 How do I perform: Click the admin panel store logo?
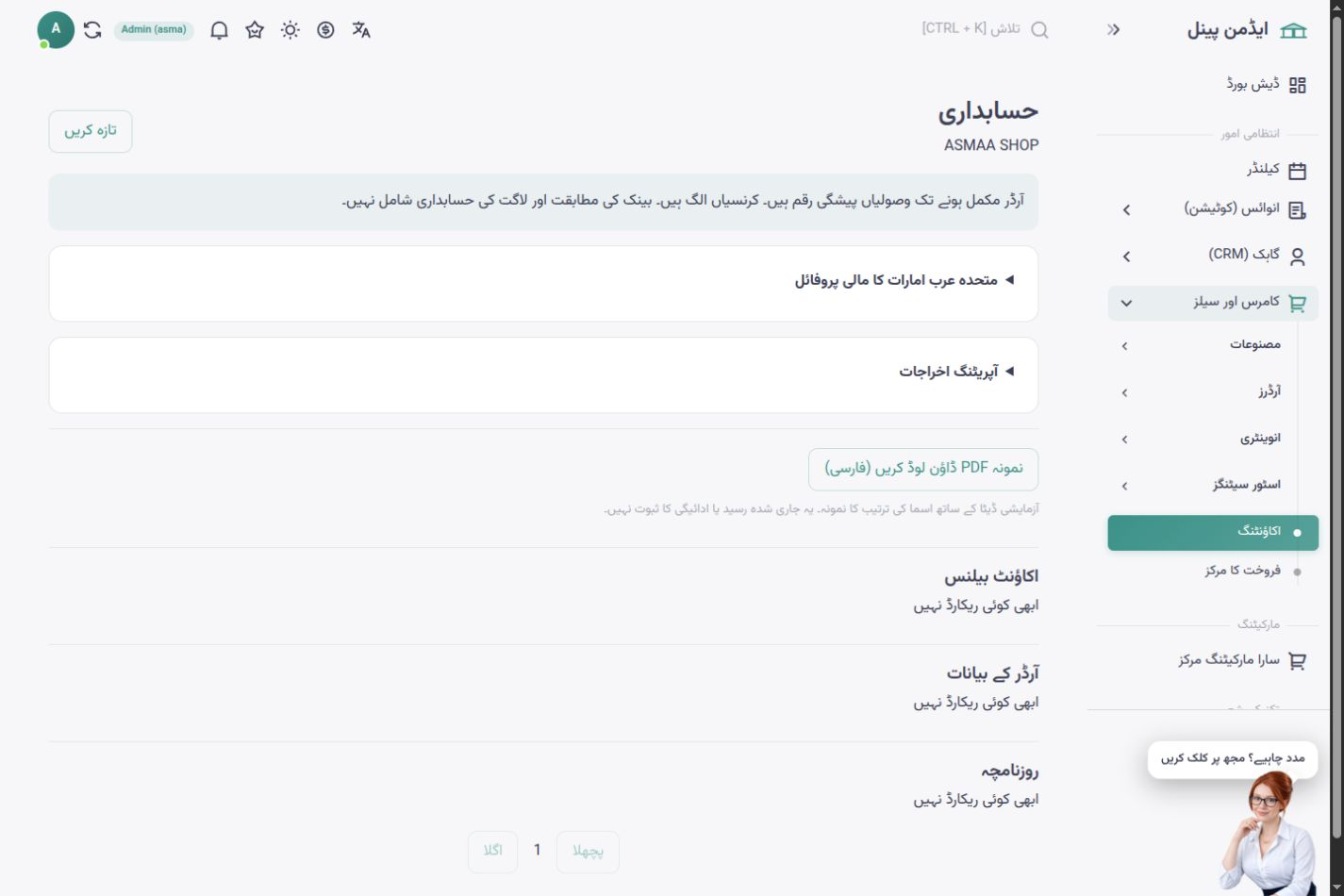(x=1294, y=31)
